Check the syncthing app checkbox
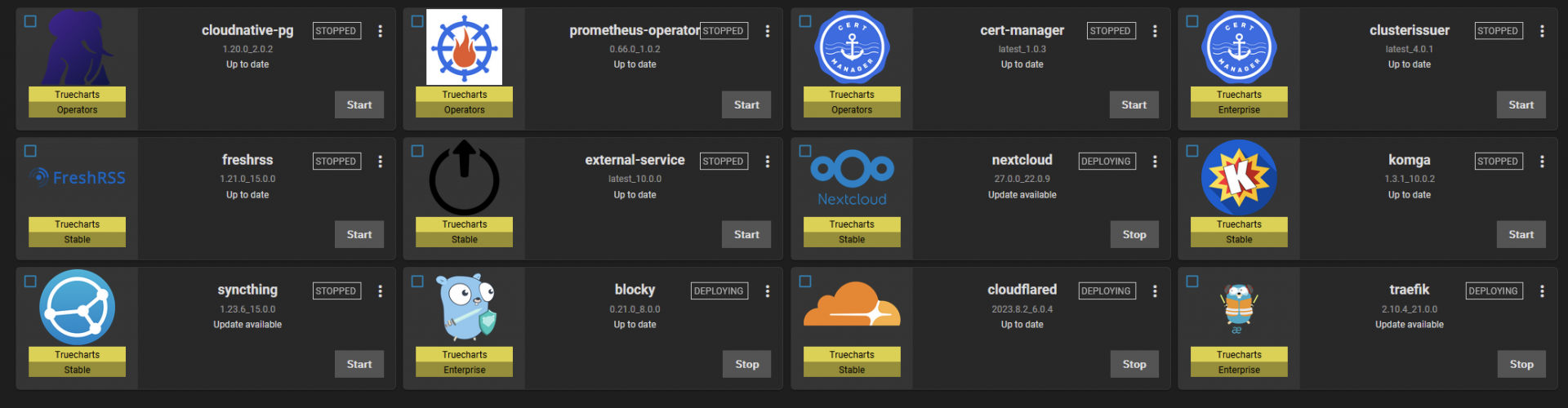The image size is (1568, 408). 30,281
